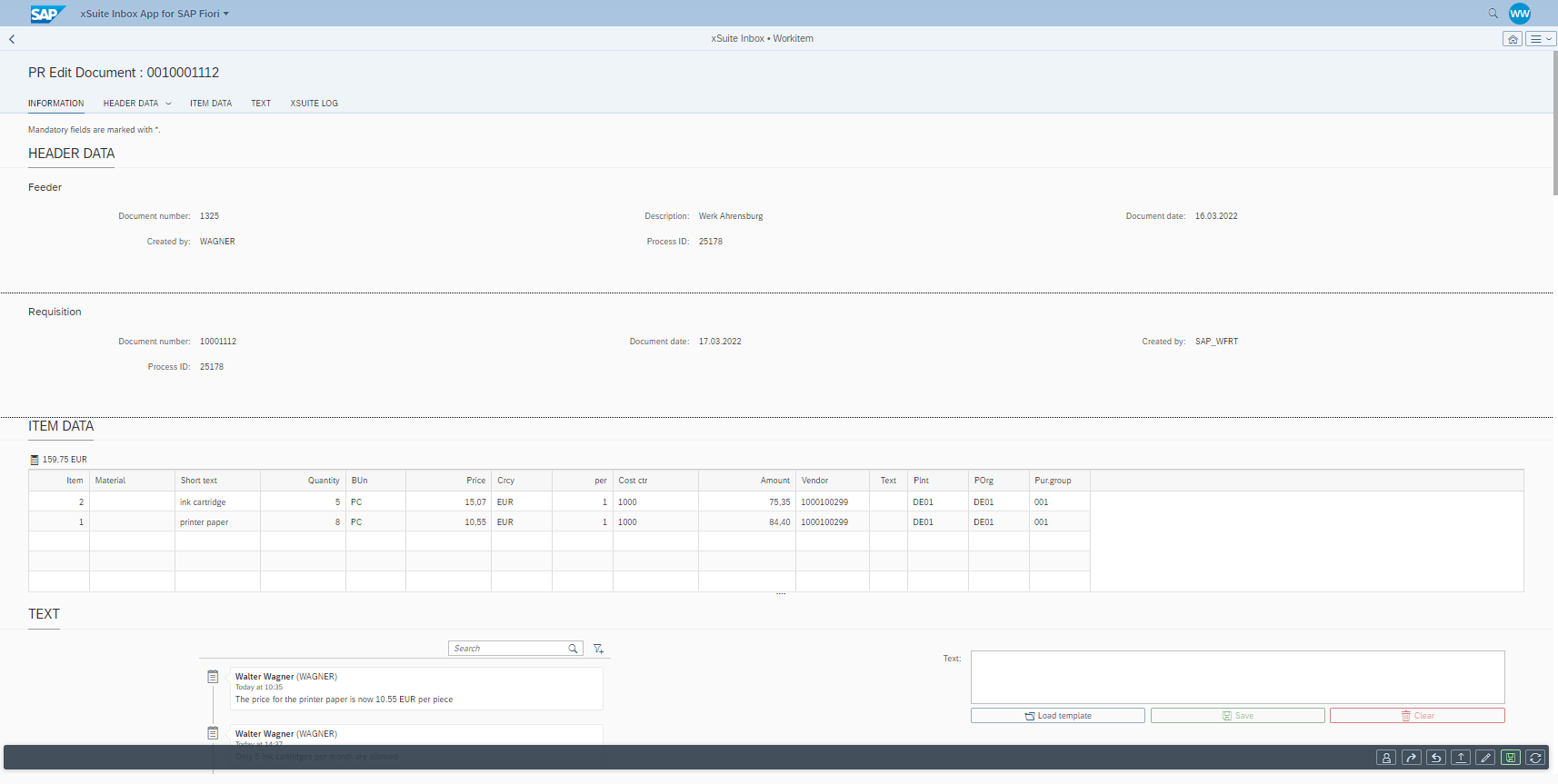Select the 'ink cartridge' short text cell
Screen dimensions: 1558x784
[217, 502]
